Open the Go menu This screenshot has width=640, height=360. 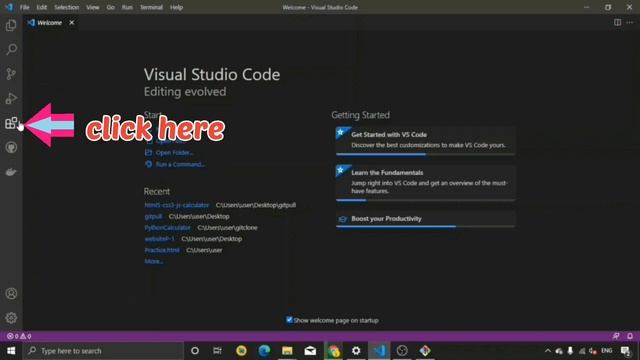[x=111, y=7]
